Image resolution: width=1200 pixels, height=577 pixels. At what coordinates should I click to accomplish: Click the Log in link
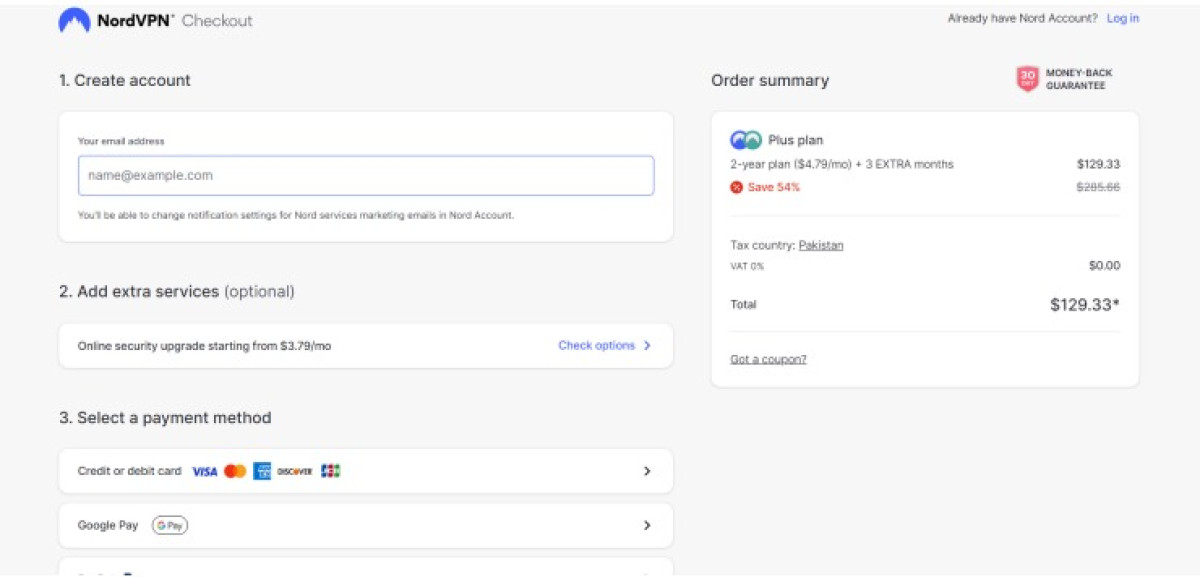(x=1123, y=18)
